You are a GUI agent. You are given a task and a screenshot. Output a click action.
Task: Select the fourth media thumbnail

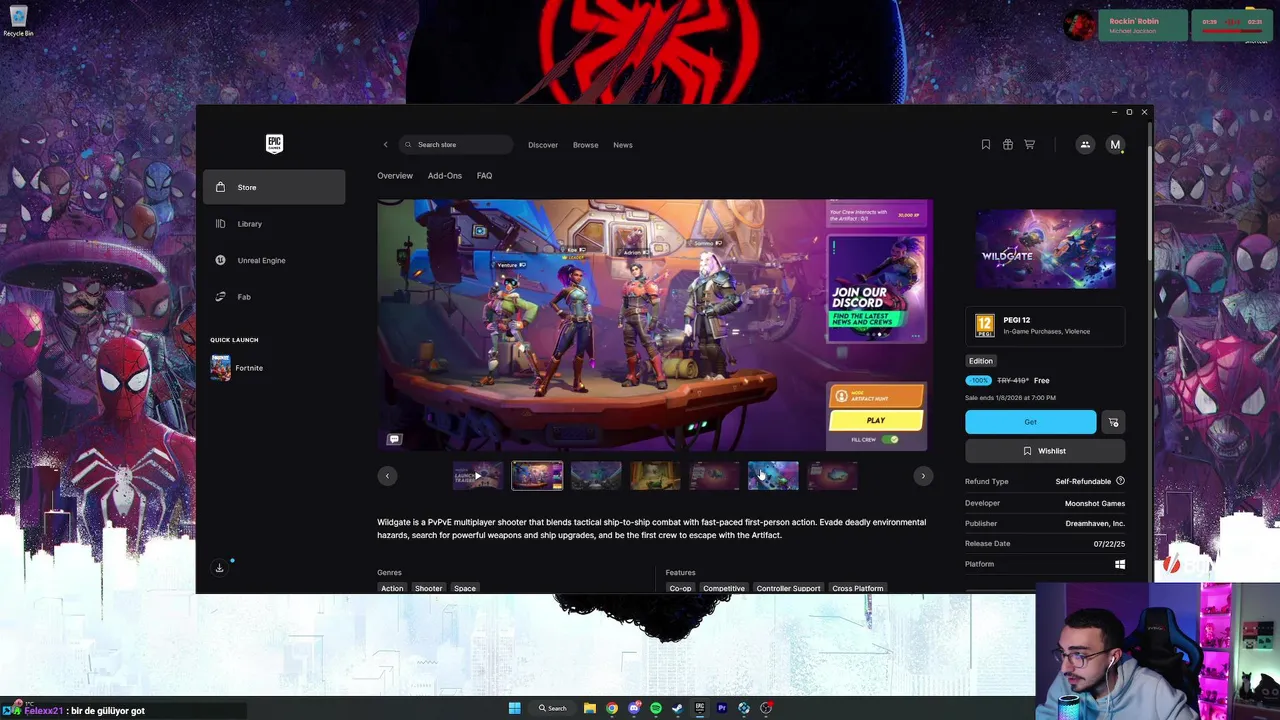pyautogui.click(x=655, y=476)
